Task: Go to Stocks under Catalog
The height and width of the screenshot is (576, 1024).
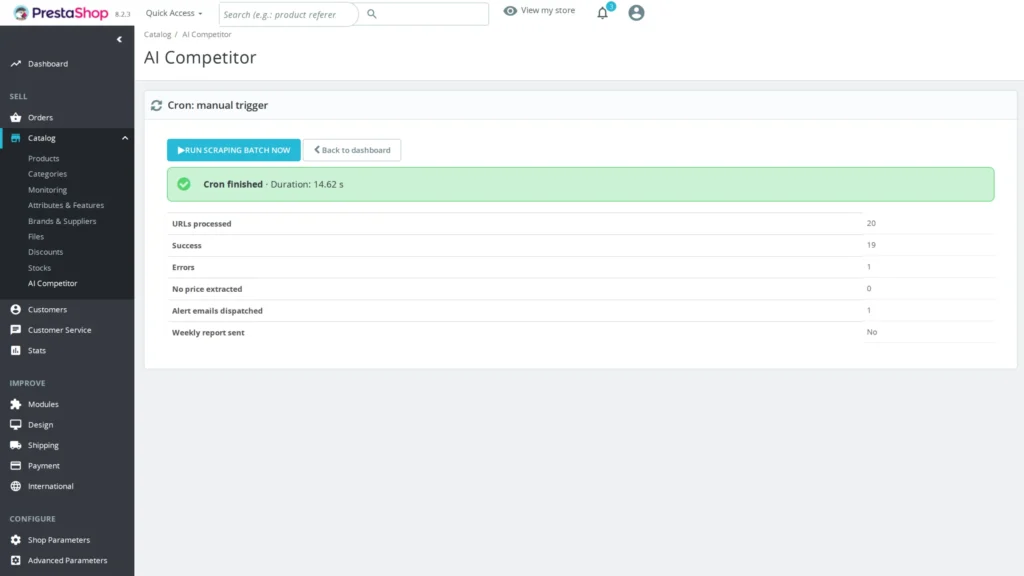Action: tap(39, 268)
